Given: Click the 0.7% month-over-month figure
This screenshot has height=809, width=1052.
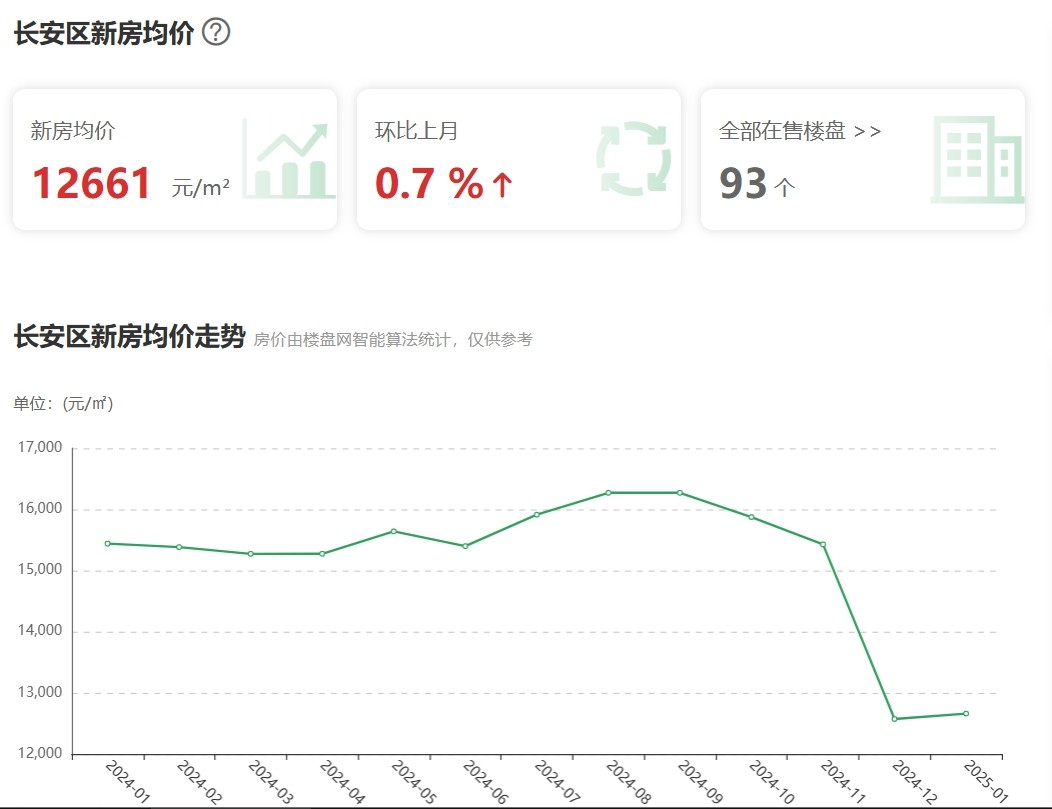Looking at the screenshot, I should [x=429, y=183].
